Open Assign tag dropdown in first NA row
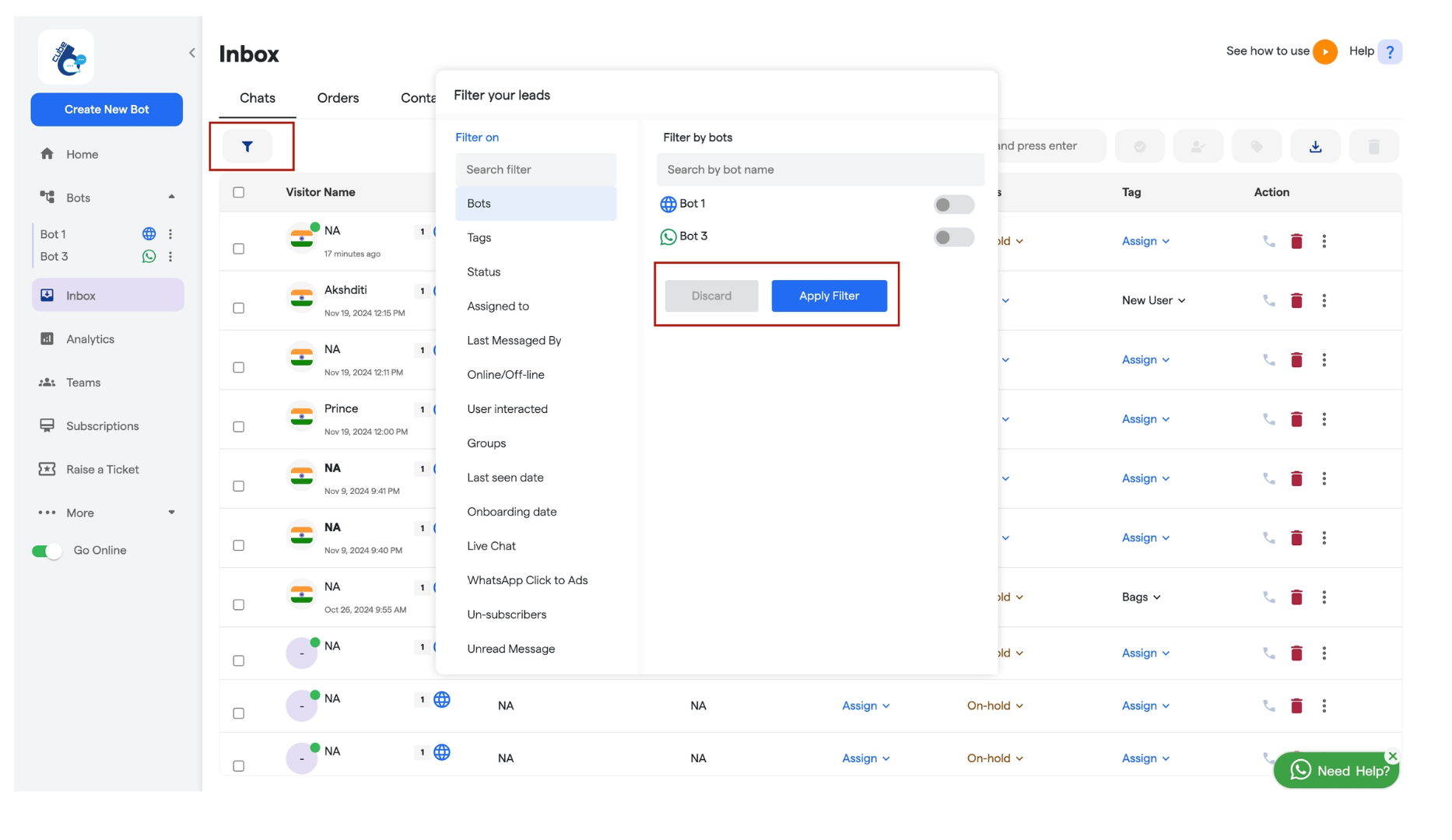 pos(1145,241)
